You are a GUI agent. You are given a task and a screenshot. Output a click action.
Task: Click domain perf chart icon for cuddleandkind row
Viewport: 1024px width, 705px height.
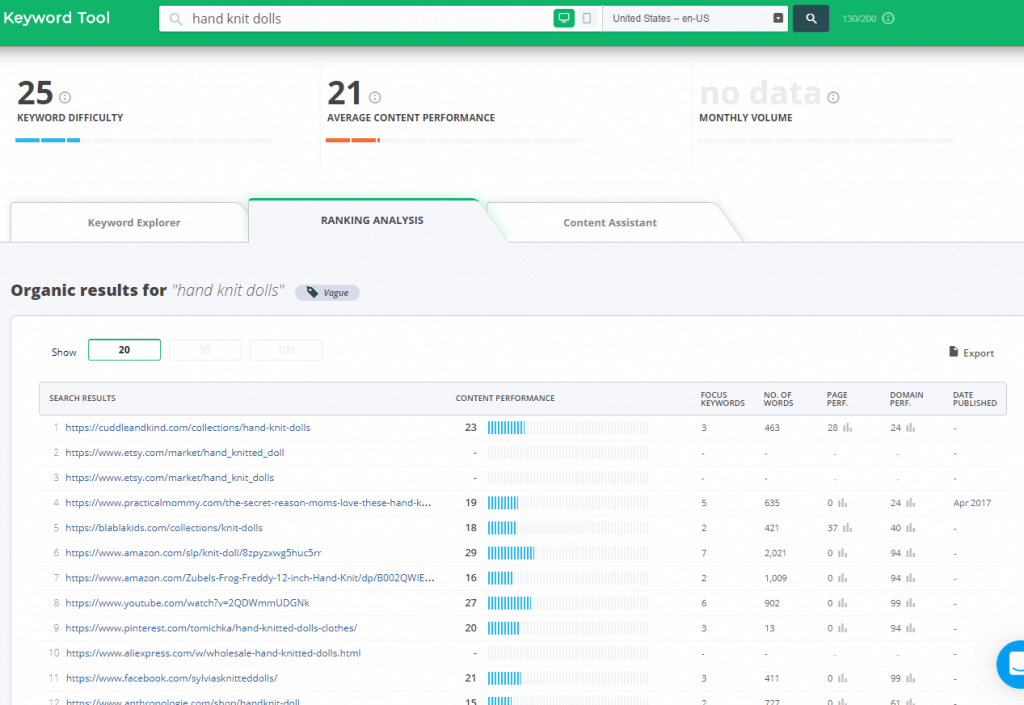pyautogui.click(x=910, y=428)
